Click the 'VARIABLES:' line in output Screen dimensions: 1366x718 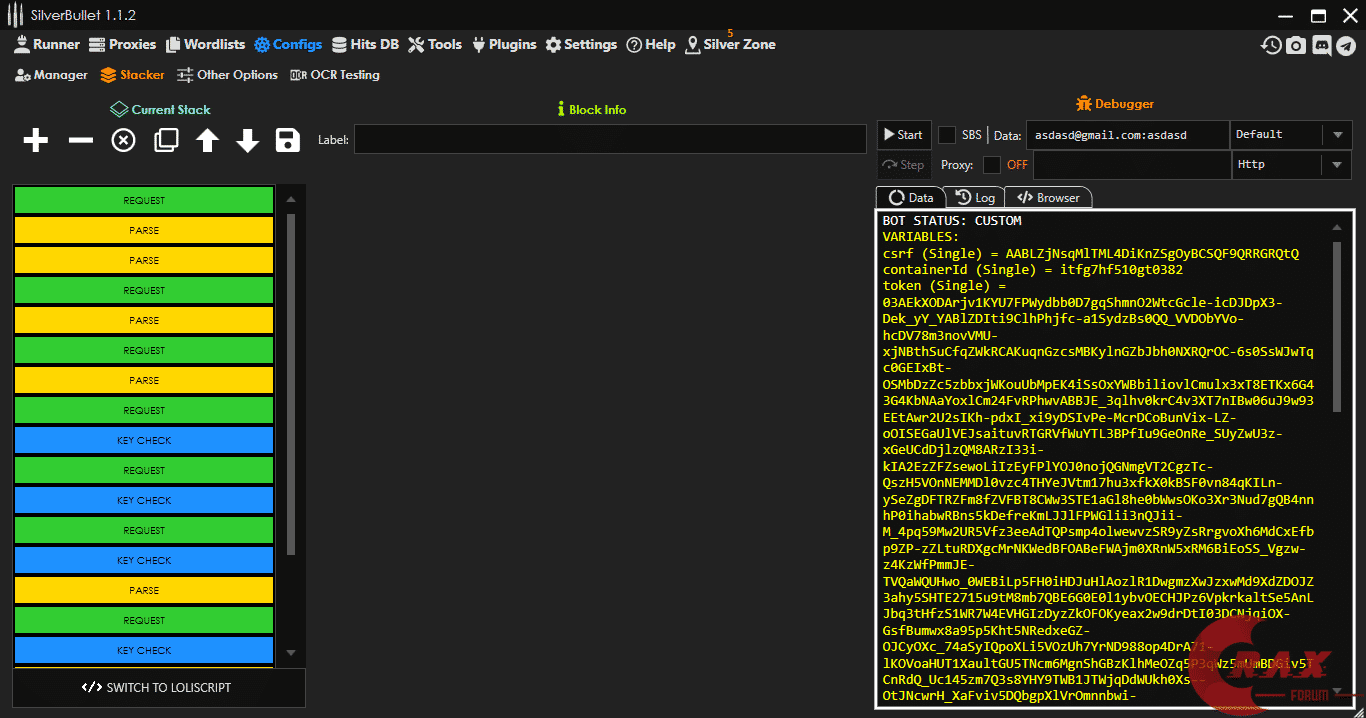[920, 237]
